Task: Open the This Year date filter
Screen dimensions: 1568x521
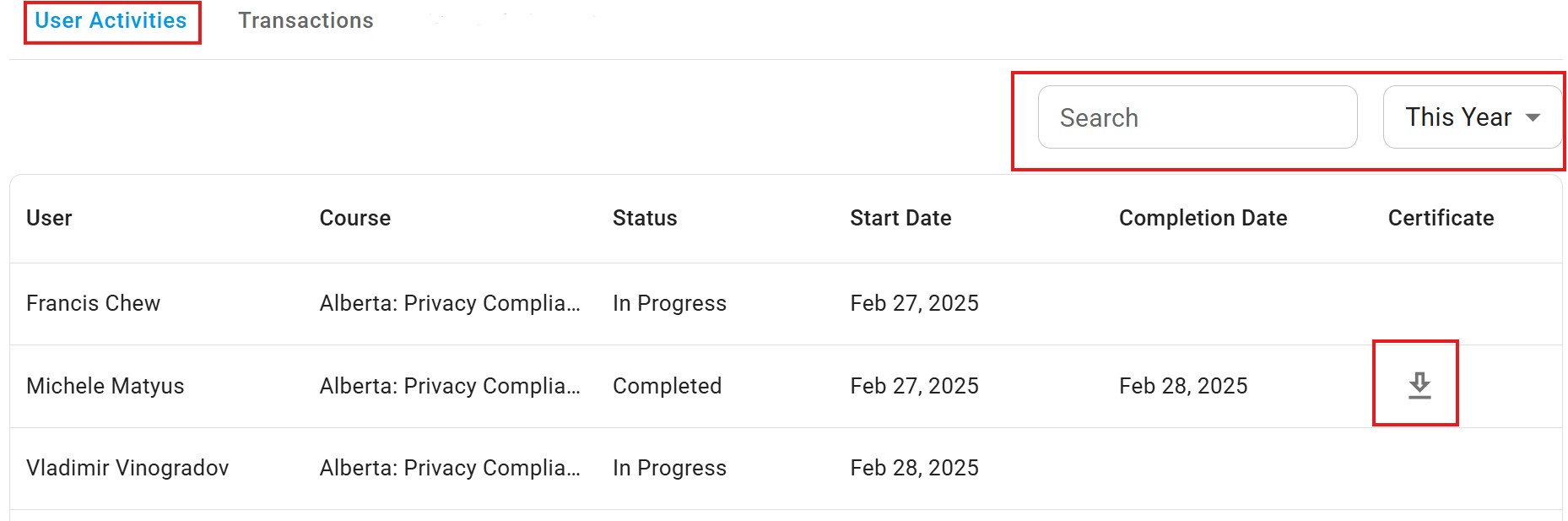Action: 1472,117
